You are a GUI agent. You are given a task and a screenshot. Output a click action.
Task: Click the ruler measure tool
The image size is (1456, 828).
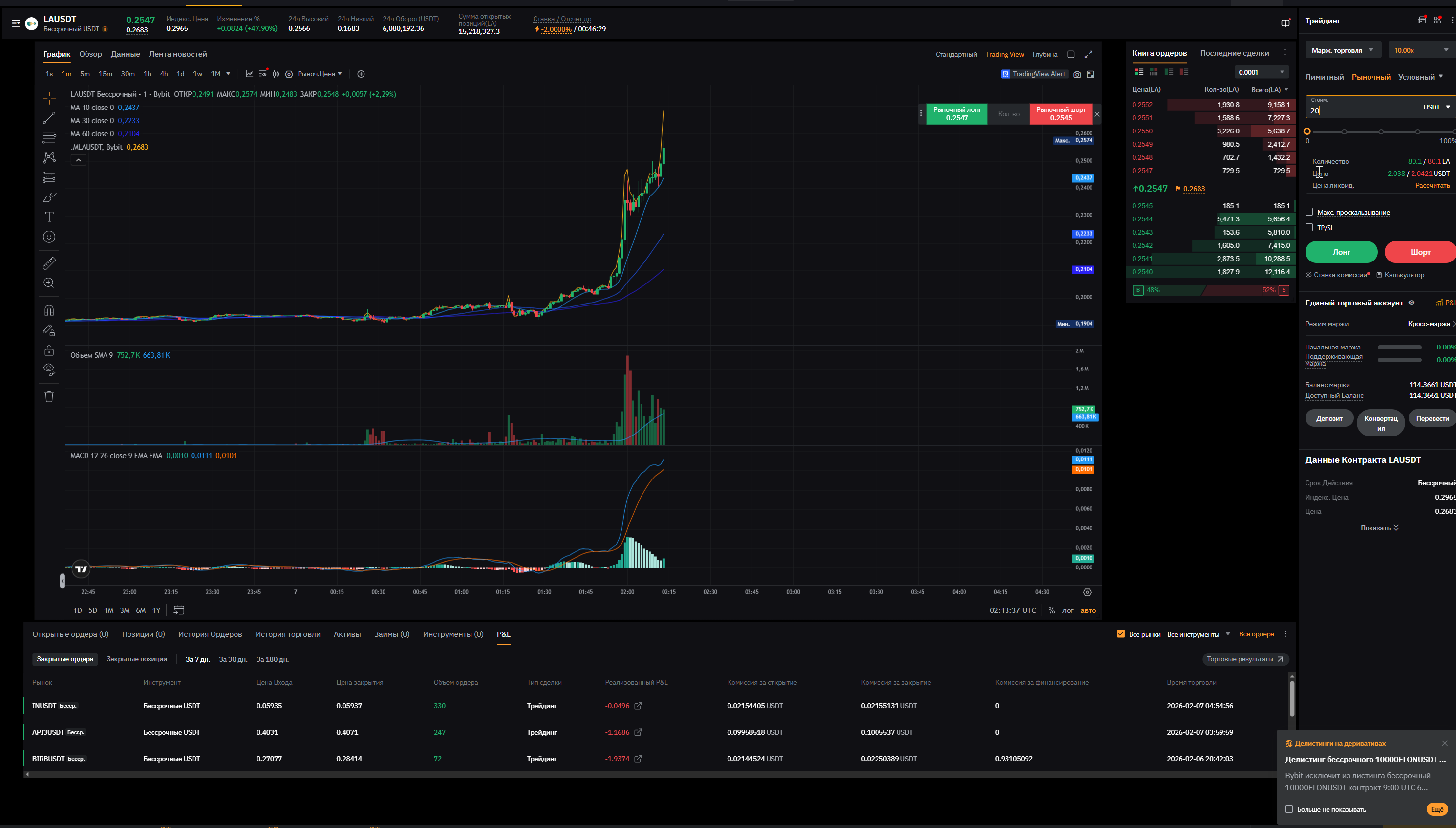point(49,263)
